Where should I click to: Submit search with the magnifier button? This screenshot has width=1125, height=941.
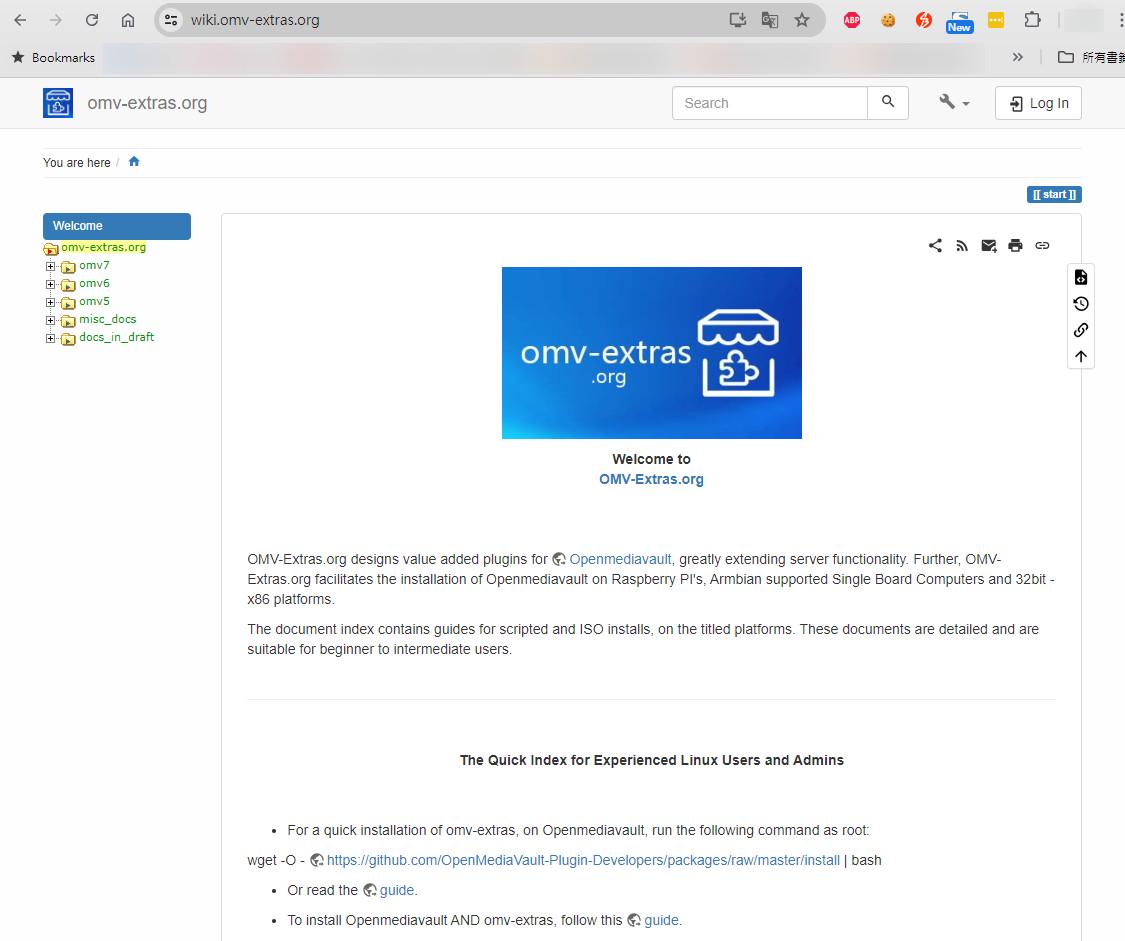point(888,103)
